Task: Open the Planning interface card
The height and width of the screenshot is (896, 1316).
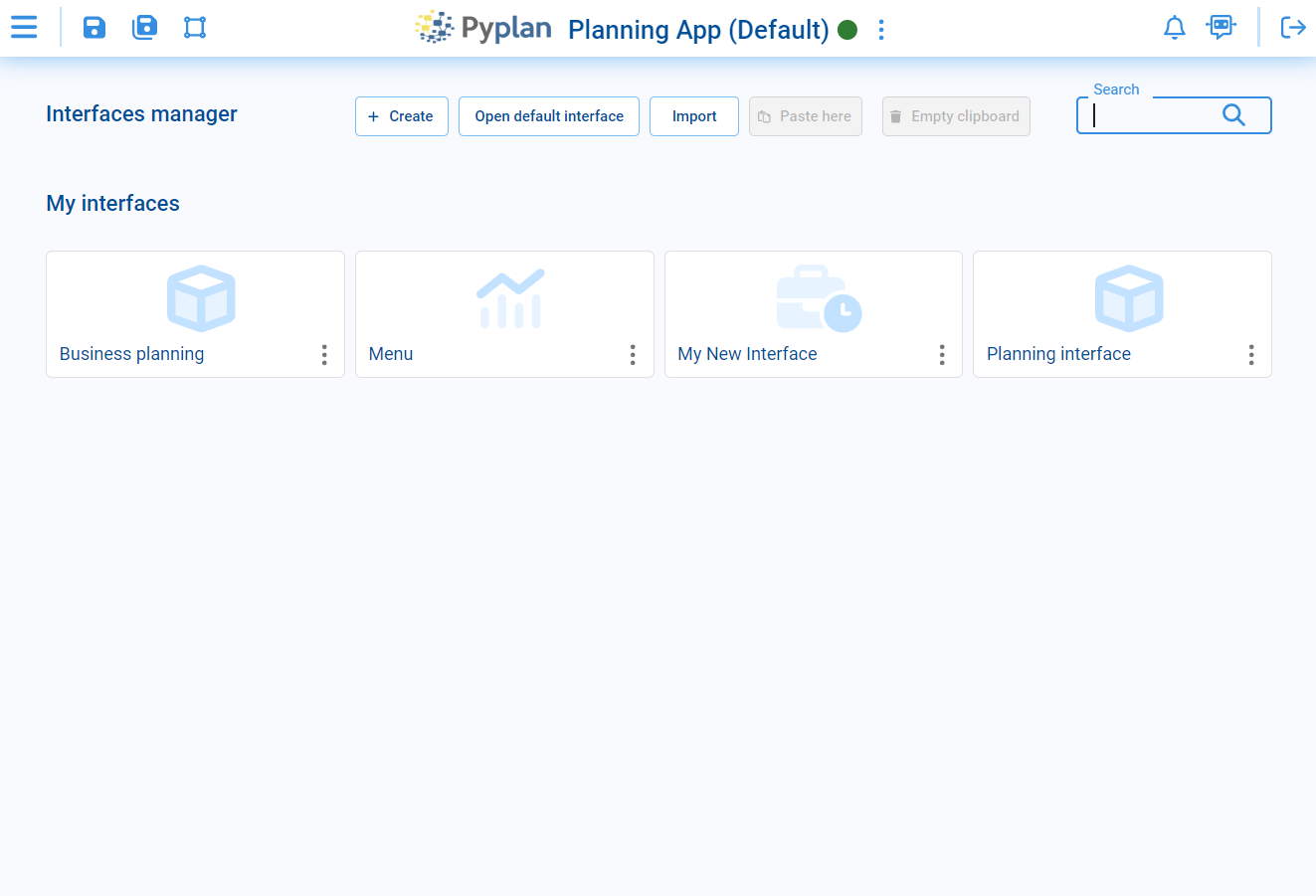Action: [1122, 314]
